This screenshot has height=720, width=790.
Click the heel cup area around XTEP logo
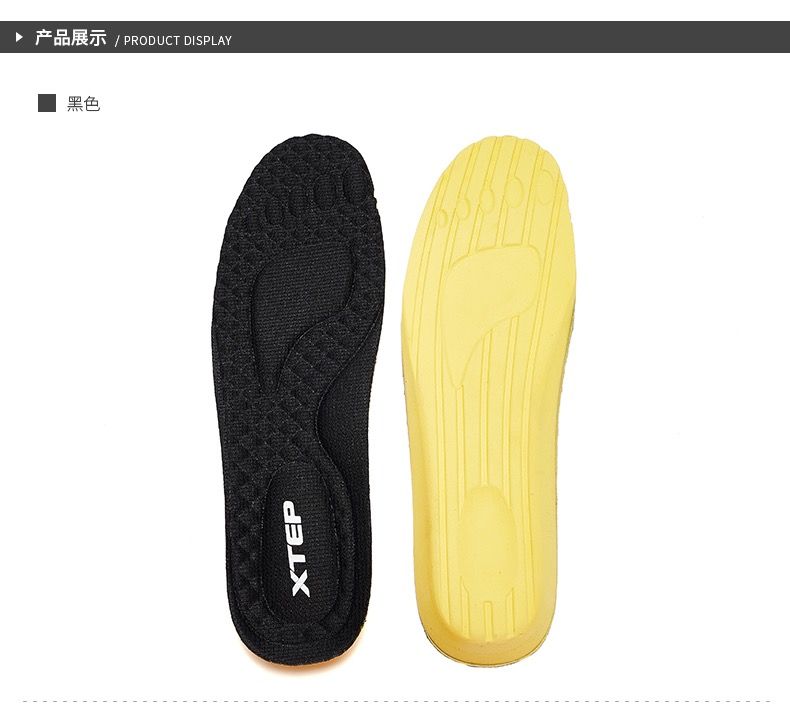tap(302, 547)
